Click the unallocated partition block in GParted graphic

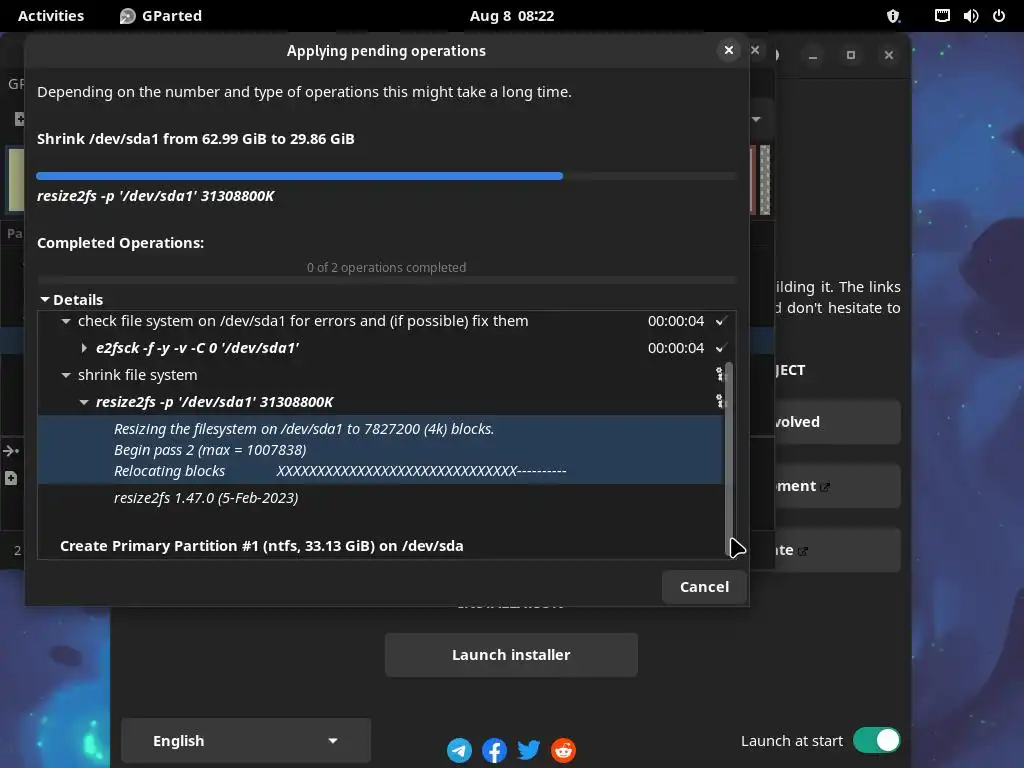coord(765,180)
